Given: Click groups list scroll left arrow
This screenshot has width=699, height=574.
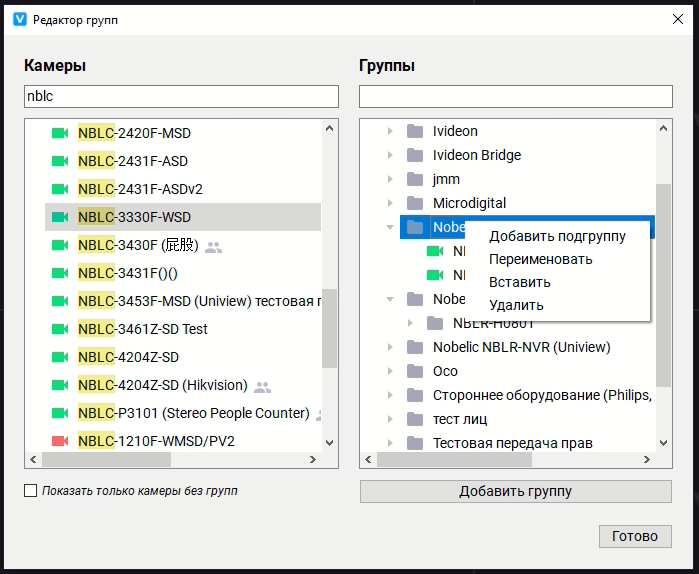Looking at the screenshot, I should 368,459.
